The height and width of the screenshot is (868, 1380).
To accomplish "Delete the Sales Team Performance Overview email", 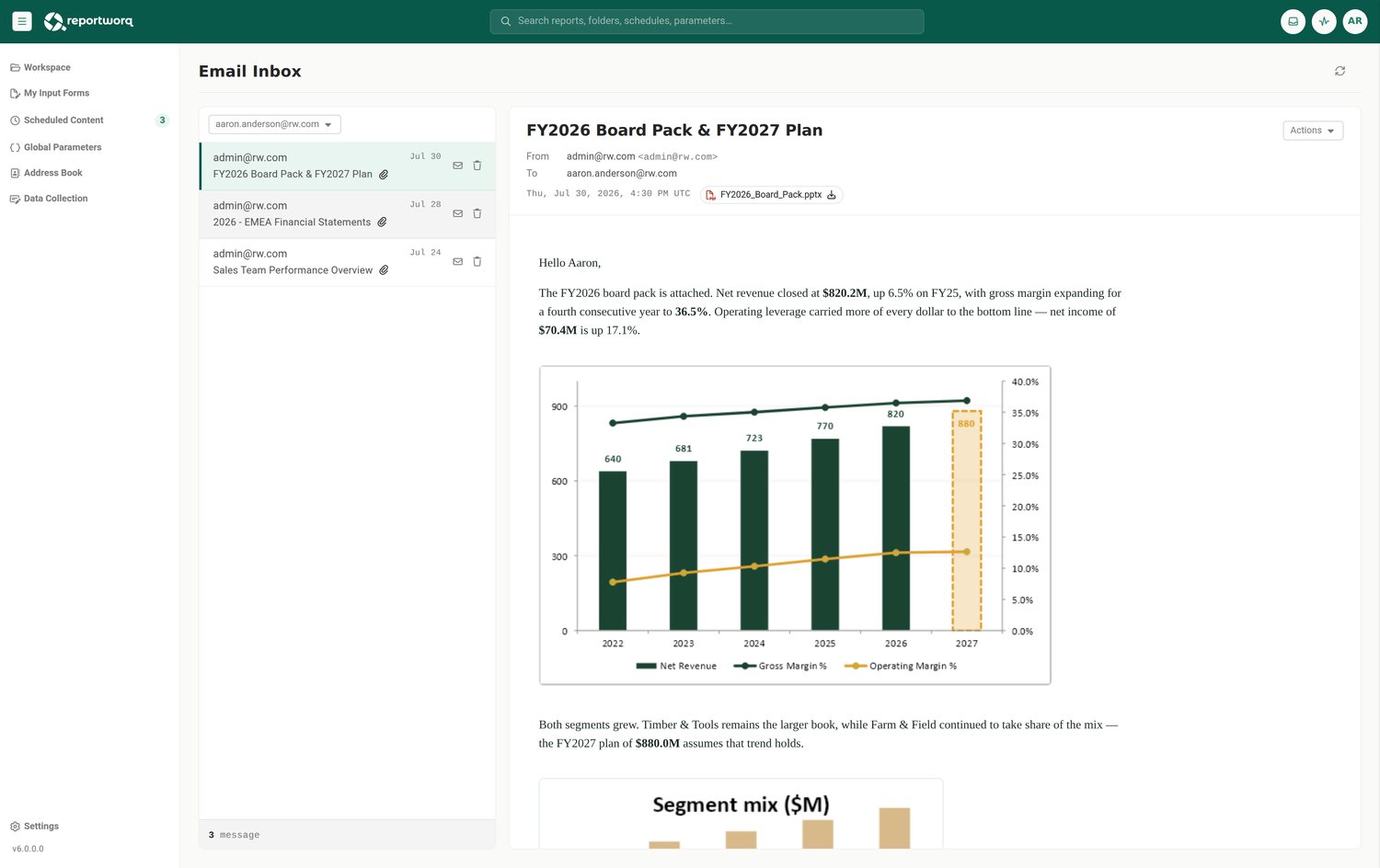I will coord(477,261).
